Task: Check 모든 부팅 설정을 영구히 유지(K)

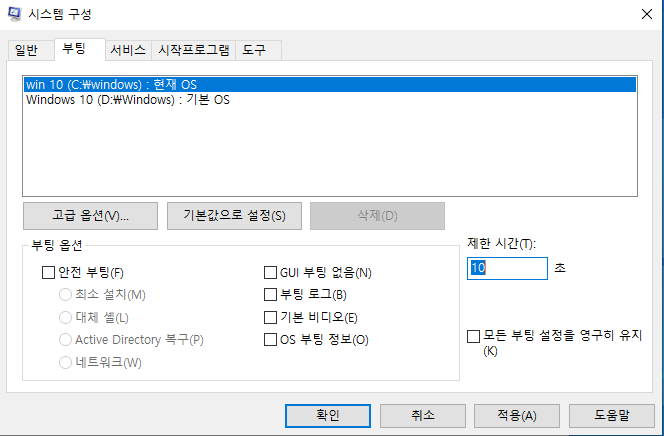Action: point(473,337)
